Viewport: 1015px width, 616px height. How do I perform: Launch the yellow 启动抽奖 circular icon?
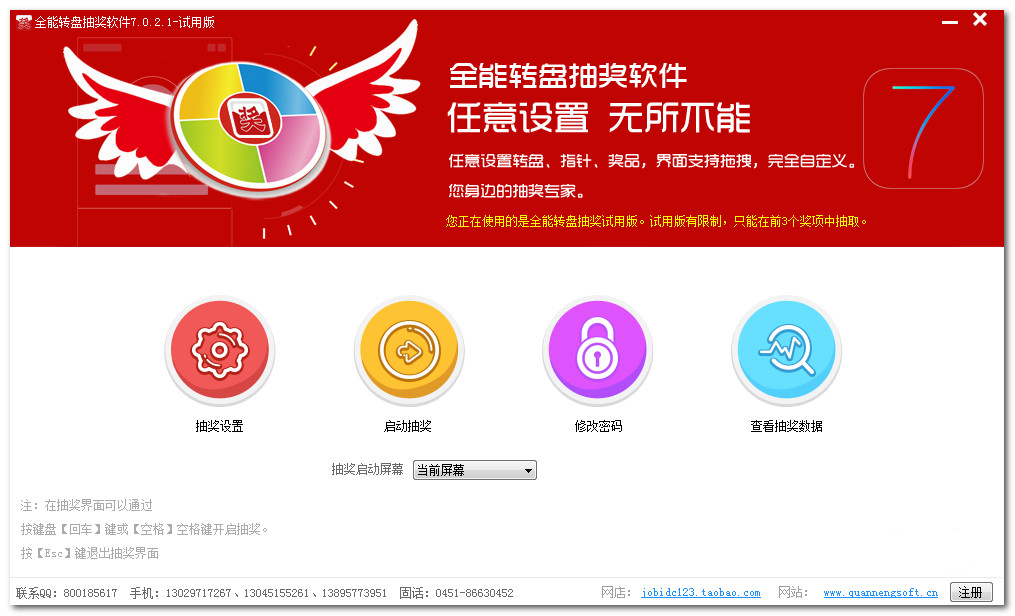tap(408, 351)
